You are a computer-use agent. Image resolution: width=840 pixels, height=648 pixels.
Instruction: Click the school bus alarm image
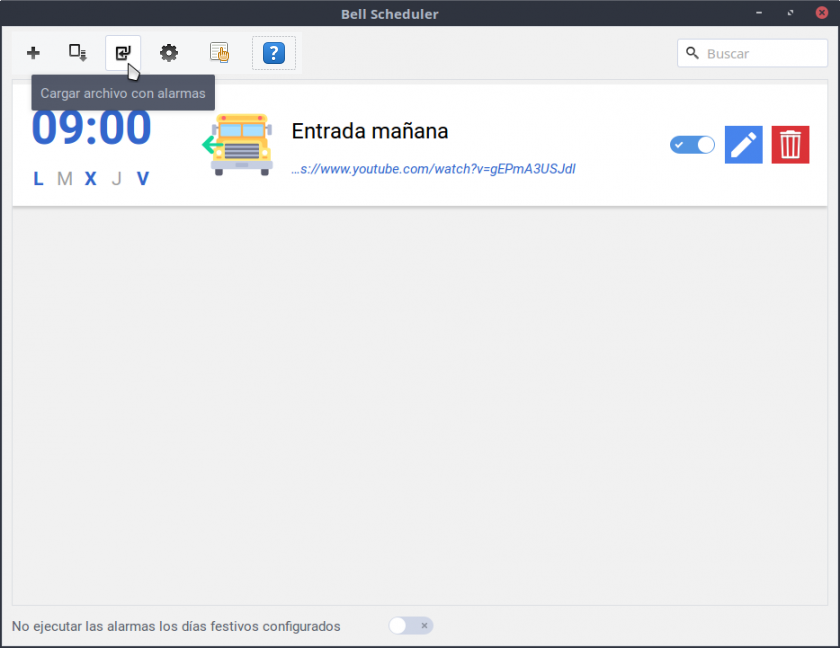[238, 145]
